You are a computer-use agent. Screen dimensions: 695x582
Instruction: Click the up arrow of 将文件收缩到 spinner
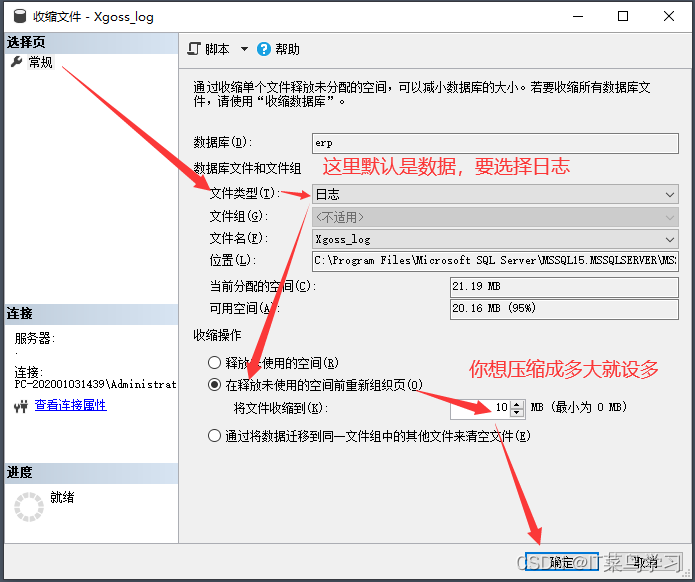517,404
